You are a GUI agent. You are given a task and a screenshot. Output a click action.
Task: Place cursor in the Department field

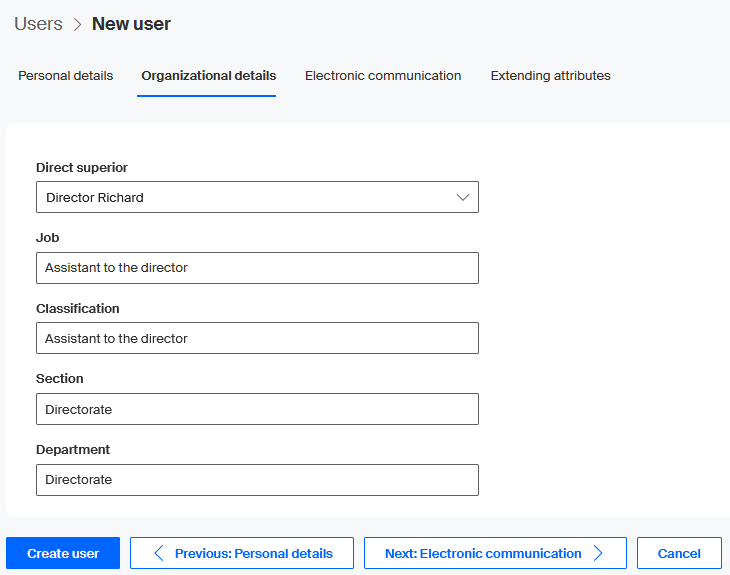[256, 480]
